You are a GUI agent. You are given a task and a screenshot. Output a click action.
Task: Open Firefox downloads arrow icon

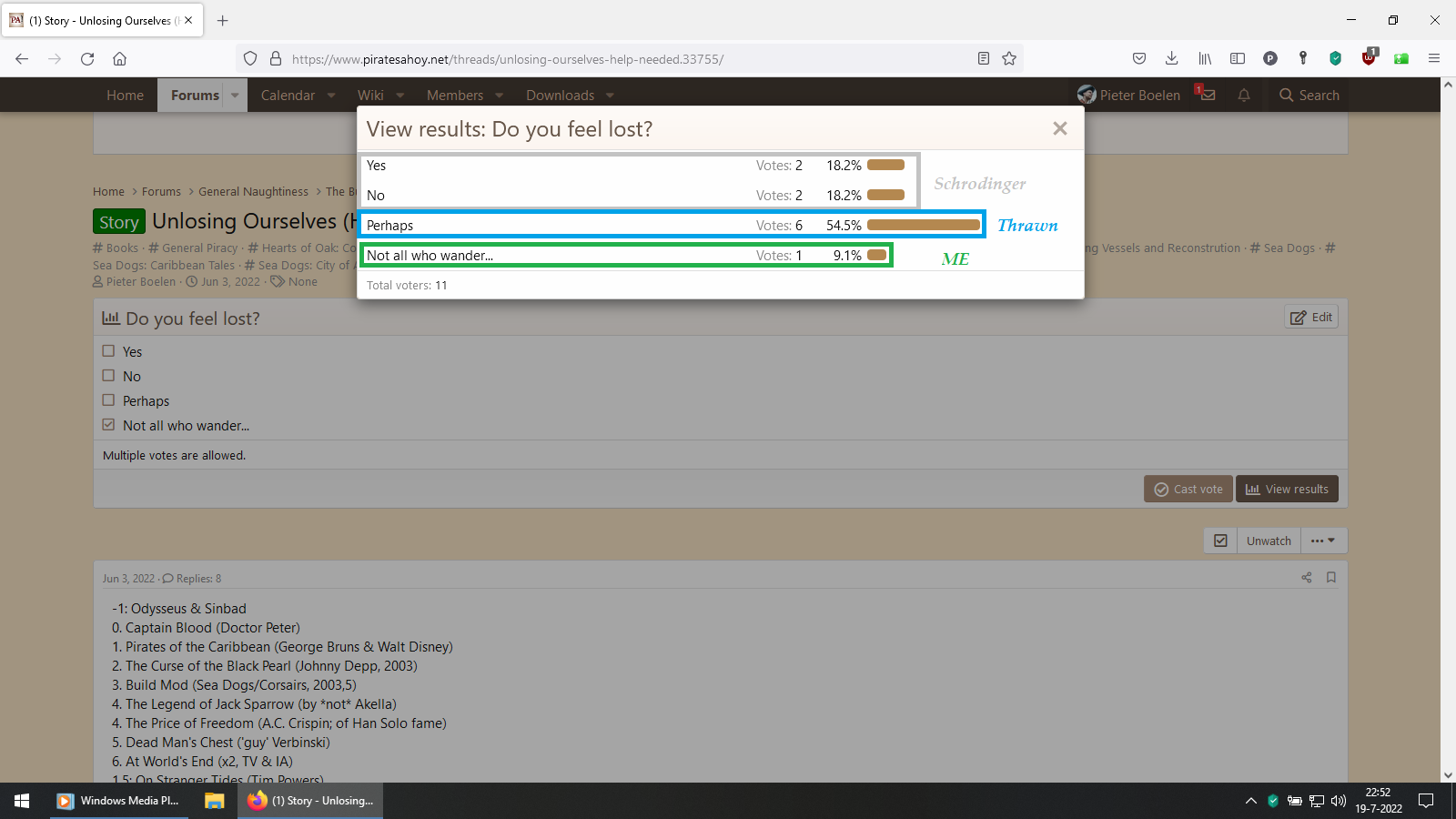pyautogui.click(x=1172, y=58)
